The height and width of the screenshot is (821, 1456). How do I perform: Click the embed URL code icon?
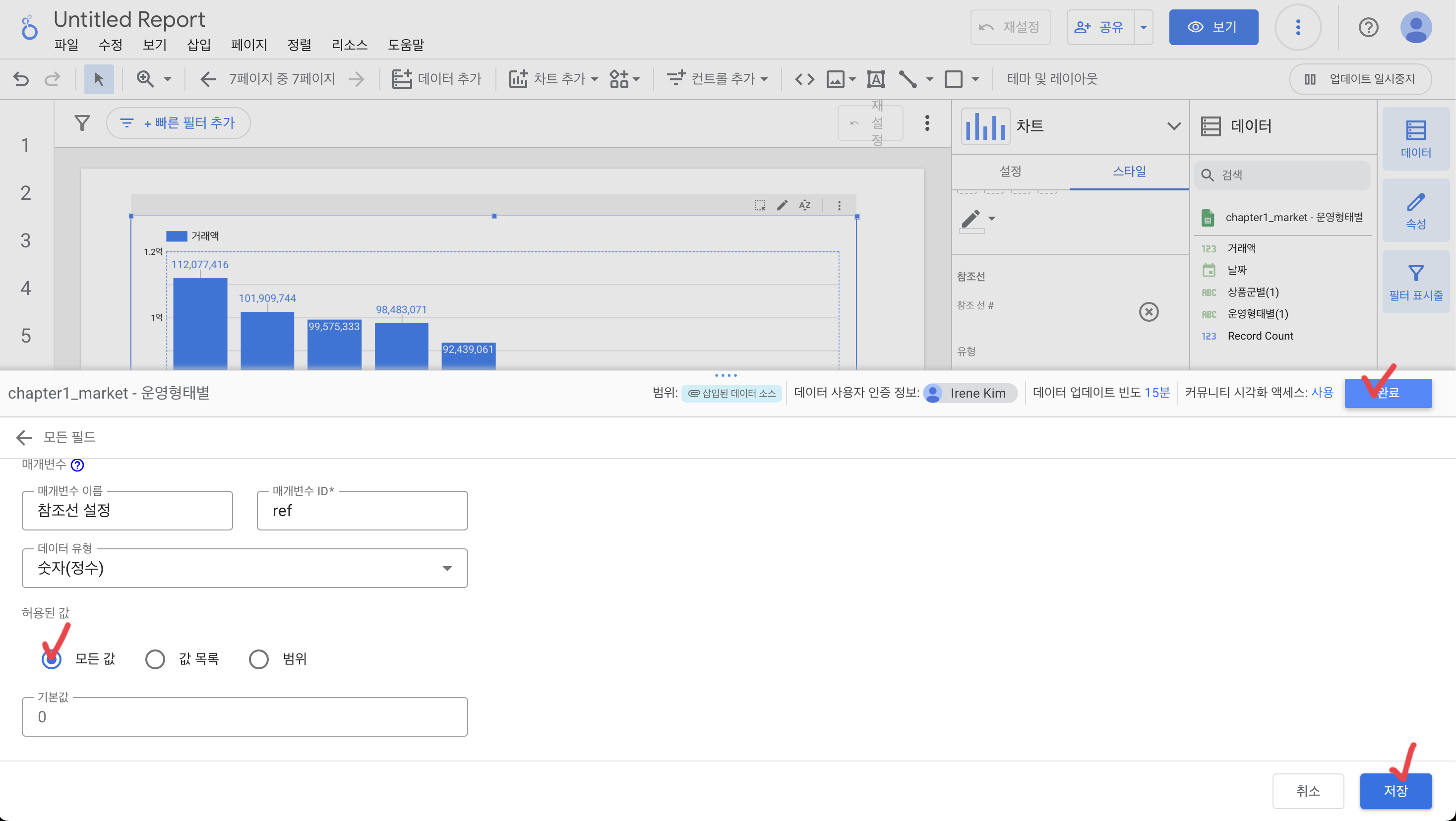(804, 79)
